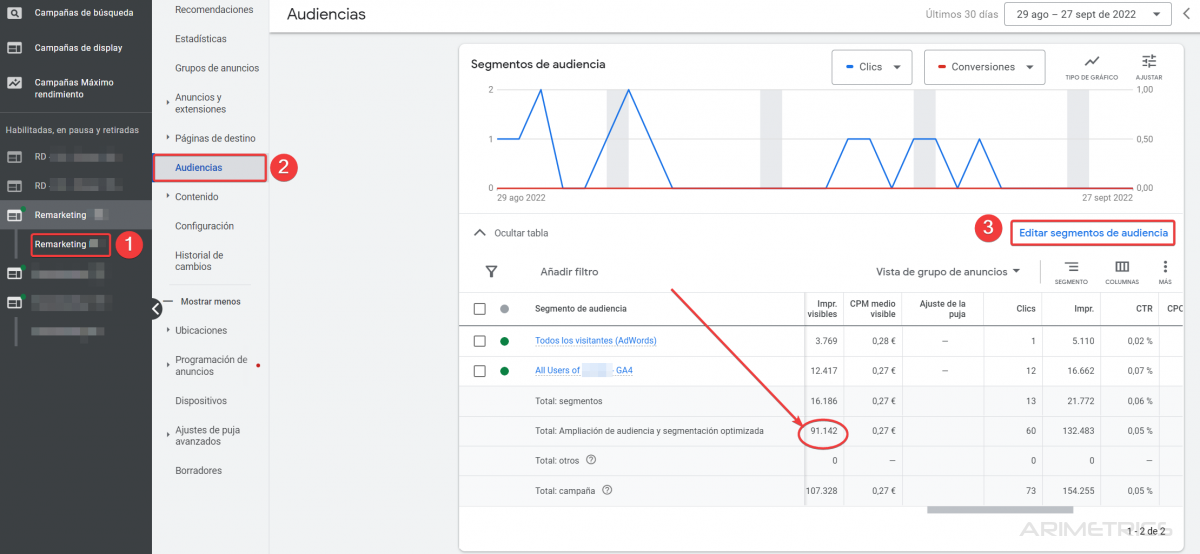Viewport: 1200px width, 554px height.
Task: Click the 107.328 campaign total value
Action: coord(821,491)
